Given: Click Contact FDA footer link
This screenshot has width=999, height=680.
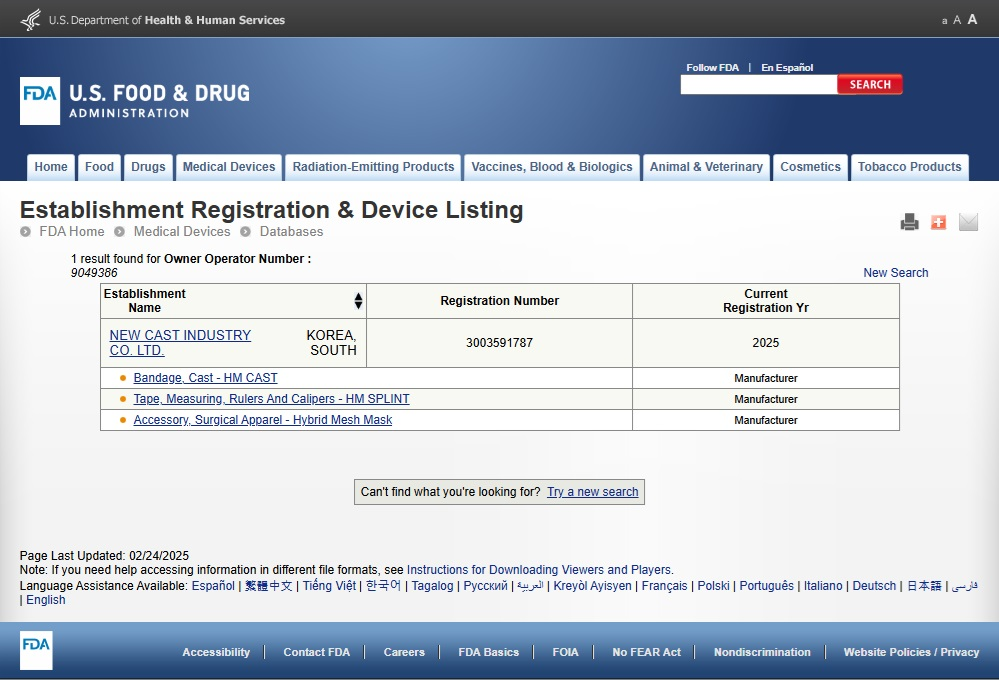Looking at the screenshot, I should [317, 652].
